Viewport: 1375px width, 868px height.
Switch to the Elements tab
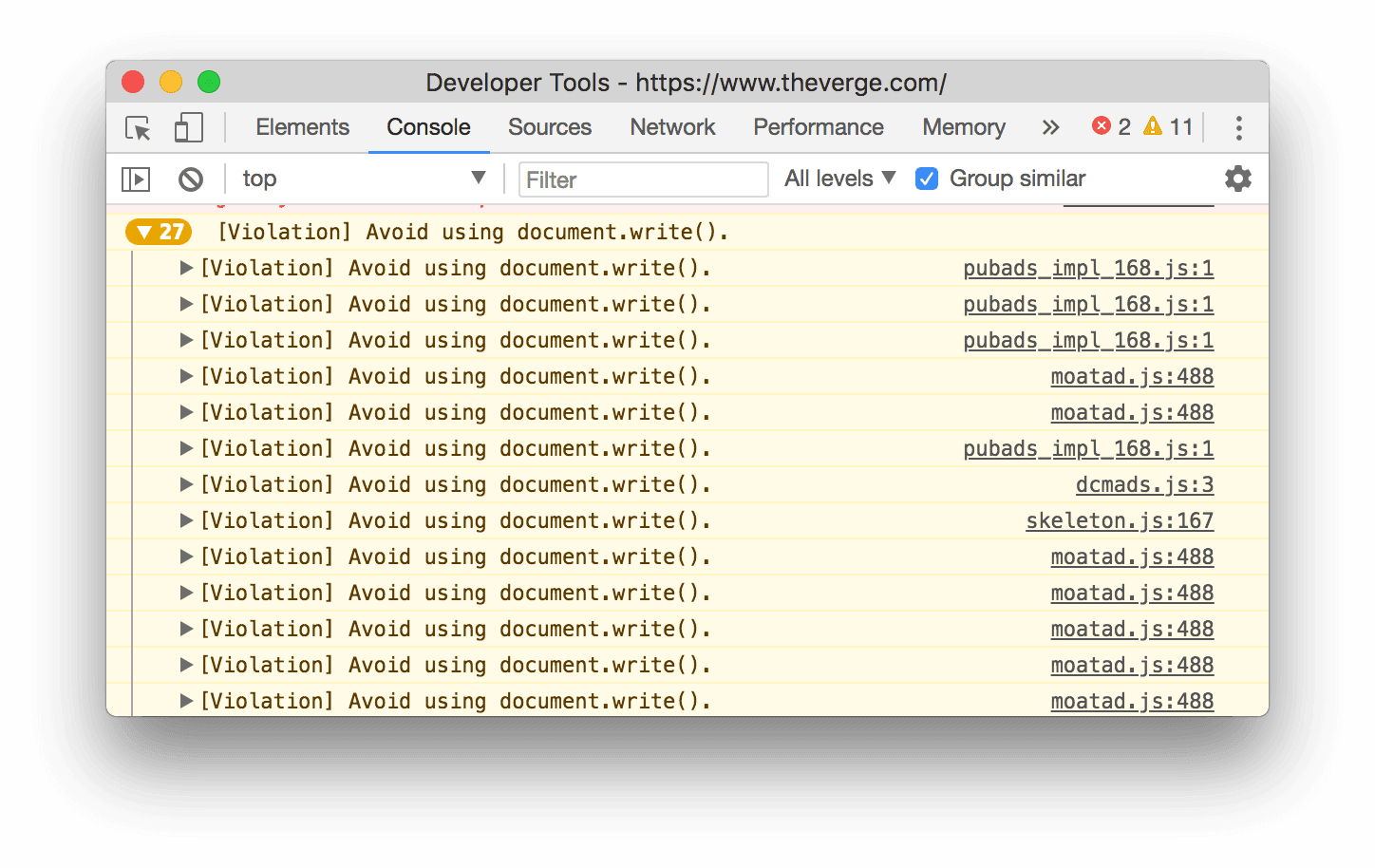(x=302, y=127)
